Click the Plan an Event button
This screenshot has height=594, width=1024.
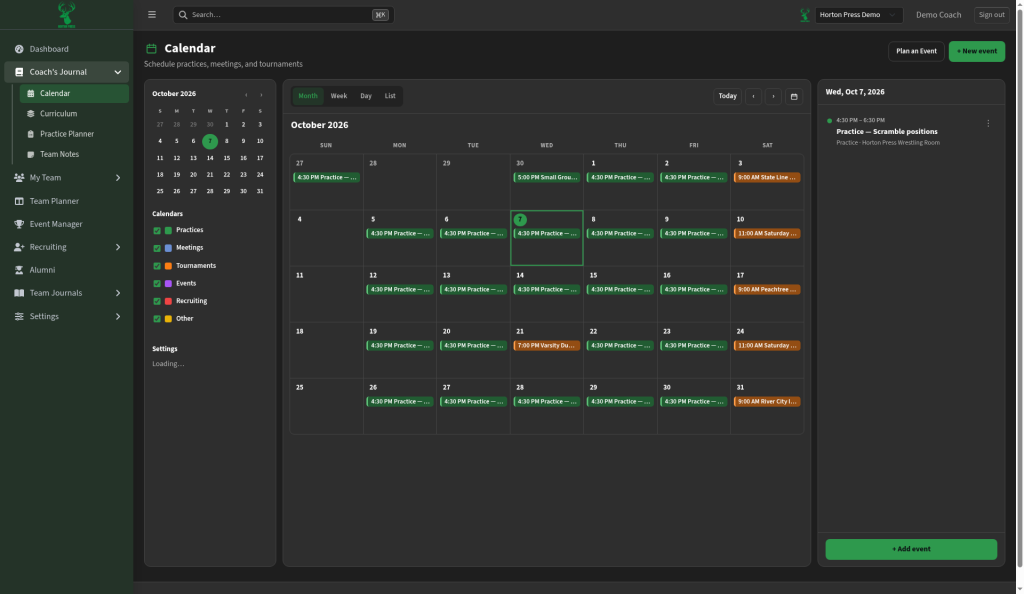click(916, 51)
